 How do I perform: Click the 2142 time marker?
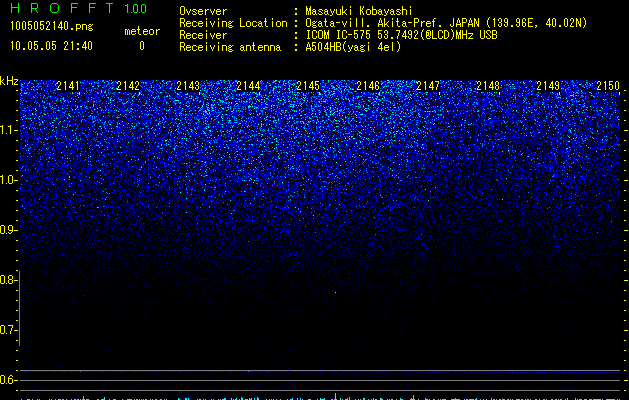(128, 86)
